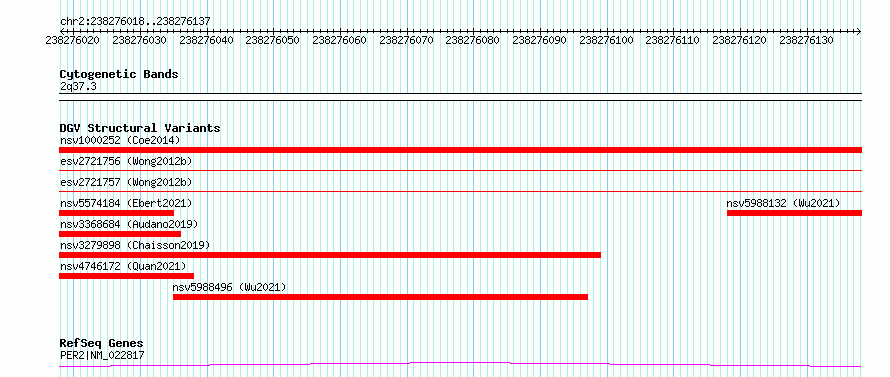Screen dimensions: 890x377
Task: Open the PER2|NM_022817 gene label
Action: coord(102,355)
